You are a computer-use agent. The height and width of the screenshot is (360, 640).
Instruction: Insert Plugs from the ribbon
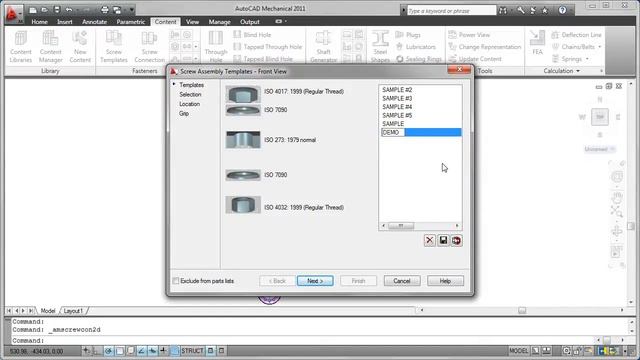408,35
